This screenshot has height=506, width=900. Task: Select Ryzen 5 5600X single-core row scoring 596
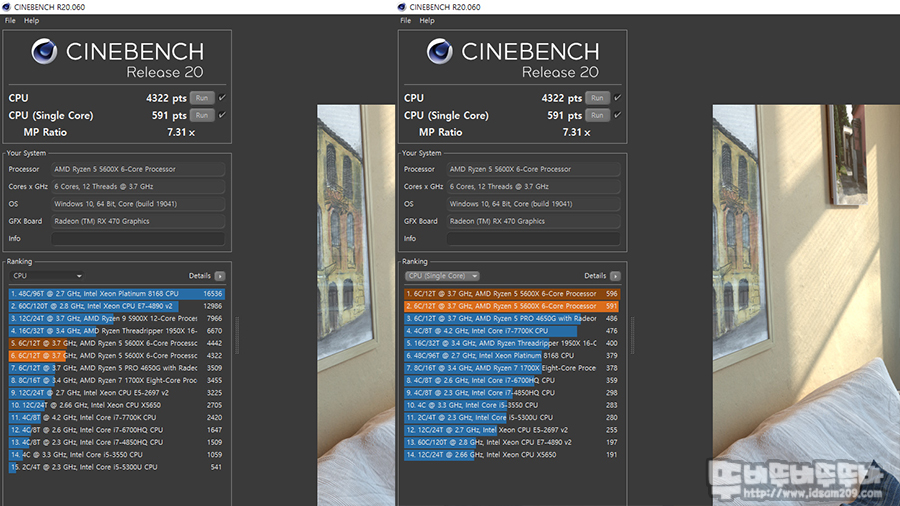pyautogui.click(x=512, y=294)
